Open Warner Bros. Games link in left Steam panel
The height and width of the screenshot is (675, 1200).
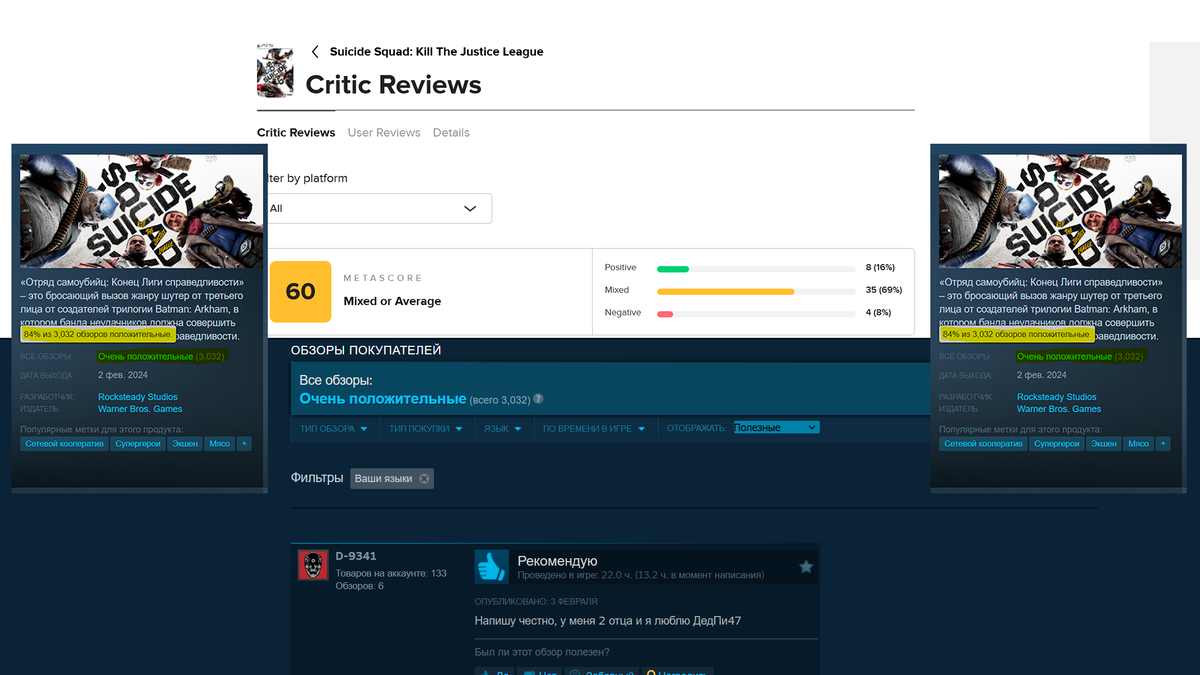point(140,409)
